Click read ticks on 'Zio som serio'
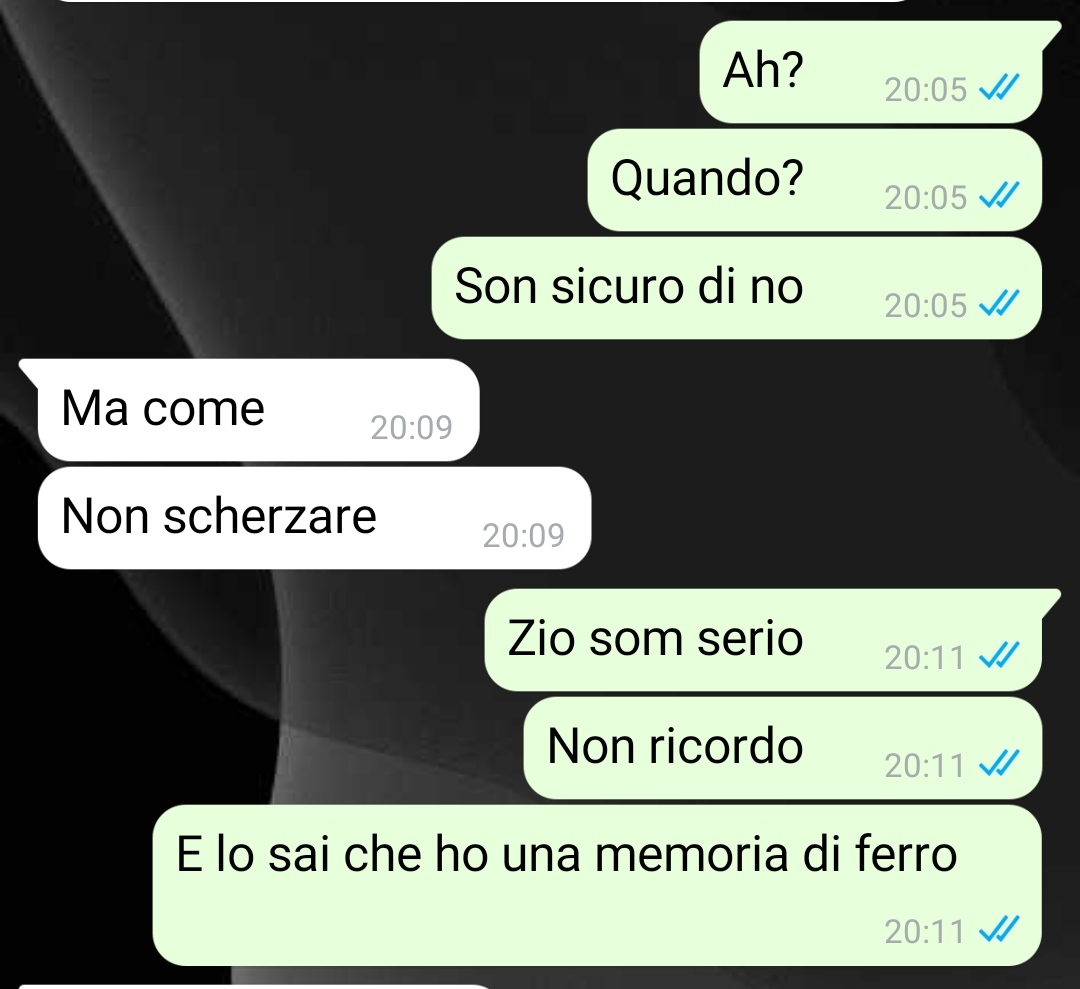 point(999,656)
